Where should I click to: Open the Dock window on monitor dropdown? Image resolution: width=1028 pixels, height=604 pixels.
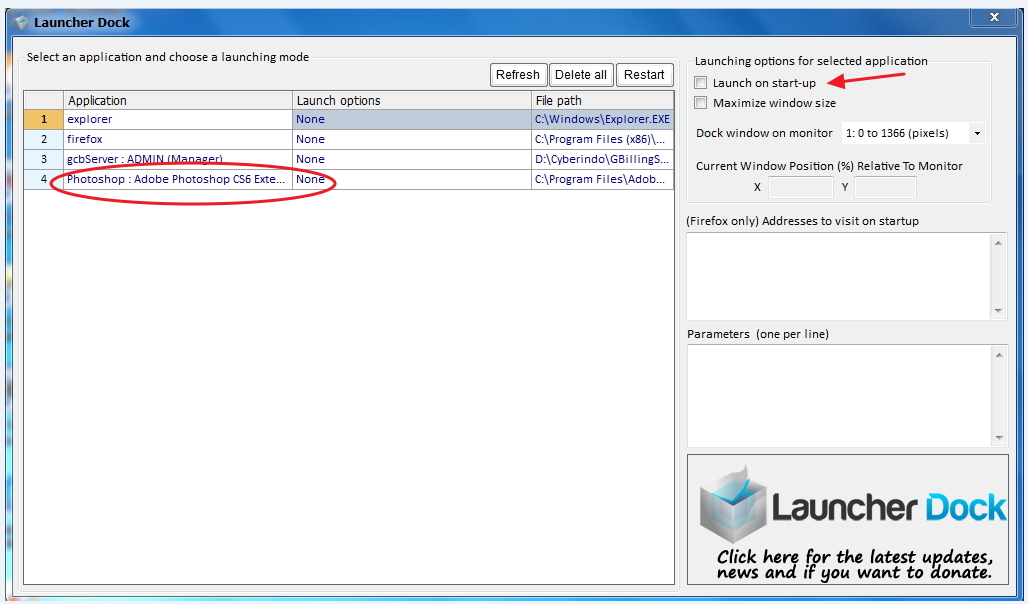click(x=976, y=133)
